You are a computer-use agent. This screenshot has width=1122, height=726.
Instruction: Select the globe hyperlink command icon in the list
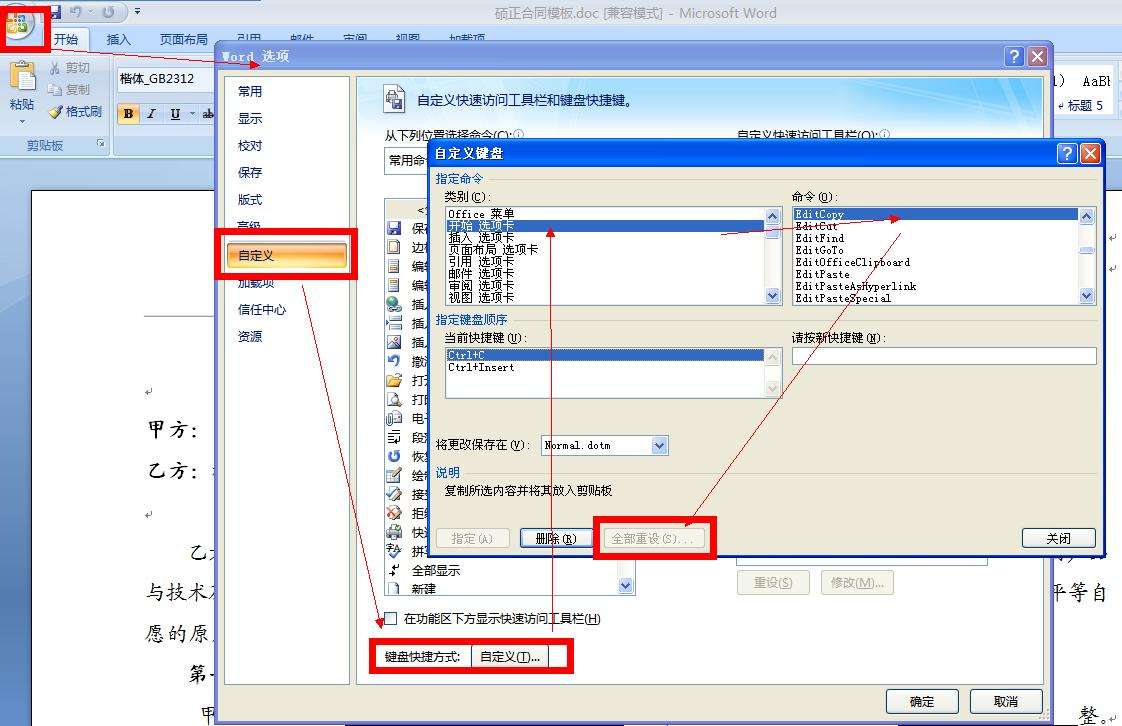(x=394, y=303)
